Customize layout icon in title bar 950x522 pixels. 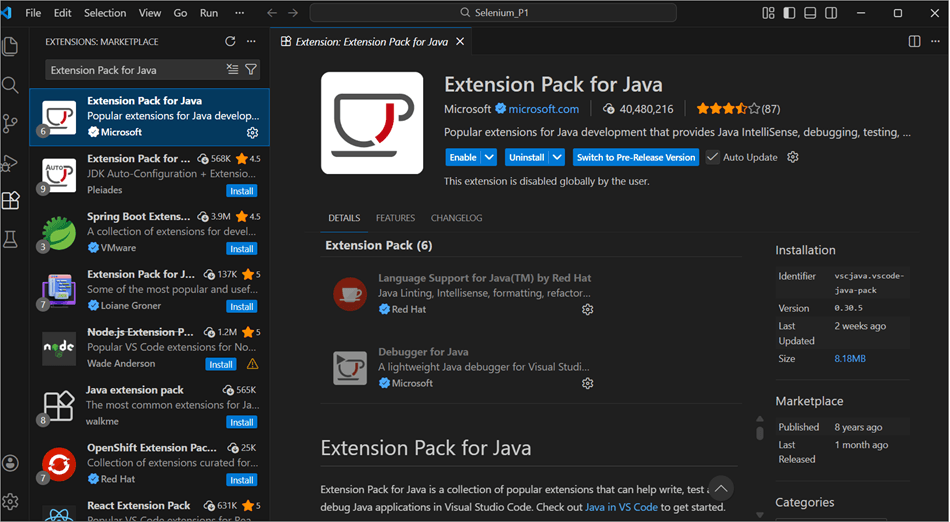click(768, 13)
